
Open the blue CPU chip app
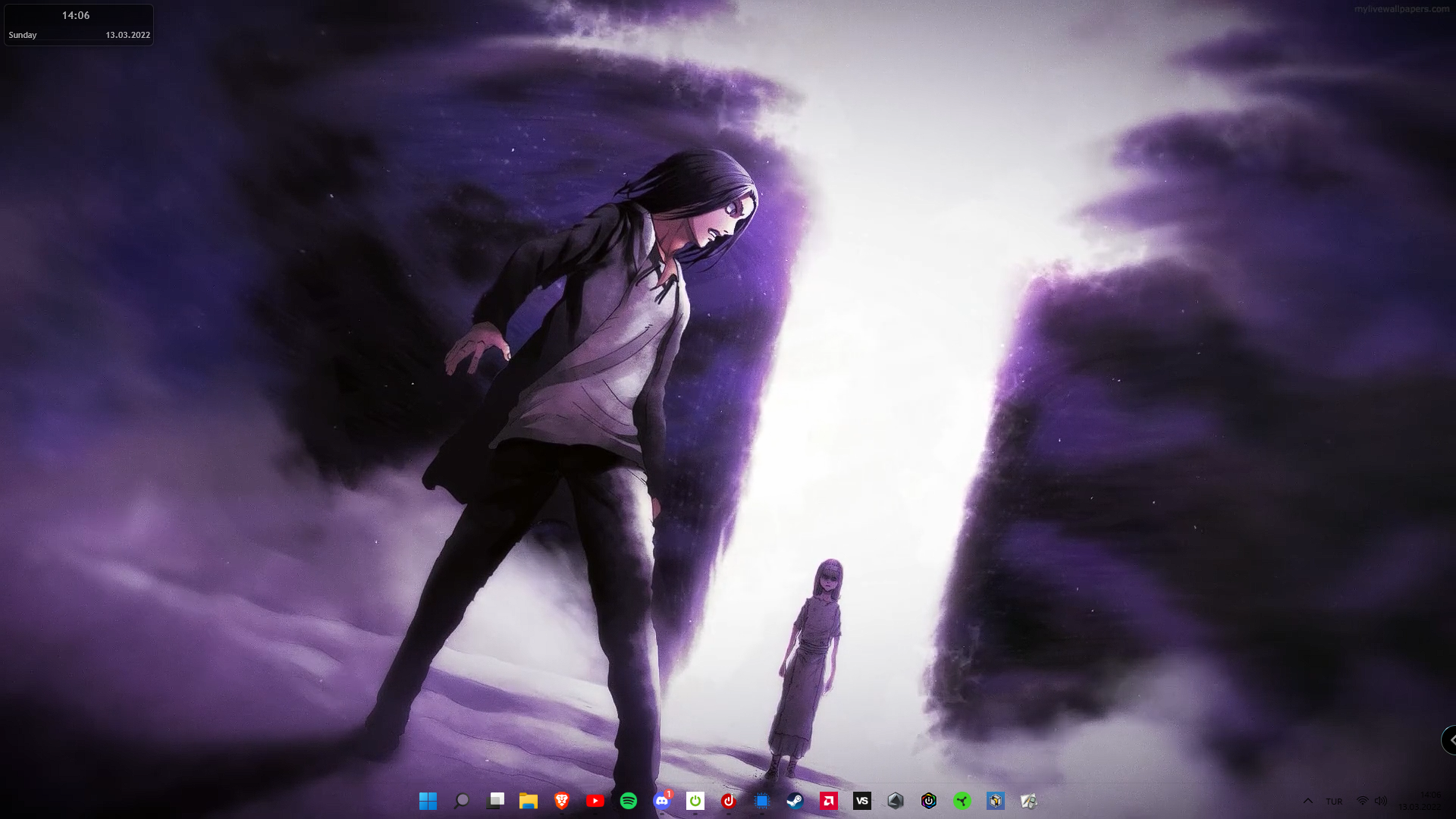coord(762,801)
